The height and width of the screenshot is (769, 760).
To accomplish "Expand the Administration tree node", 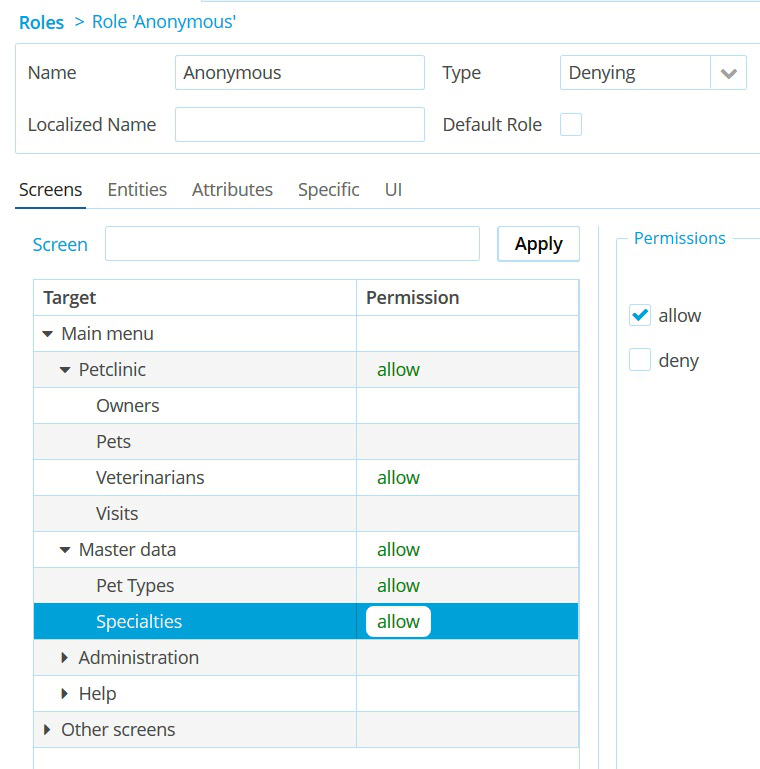I will pos(65,658).
